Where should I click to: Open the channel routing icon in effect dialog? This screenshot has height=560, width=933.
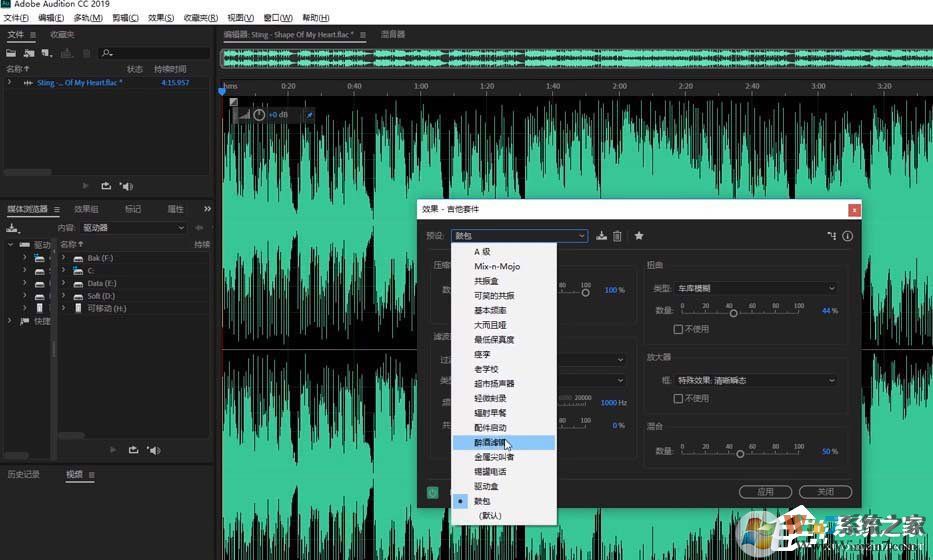831,236
